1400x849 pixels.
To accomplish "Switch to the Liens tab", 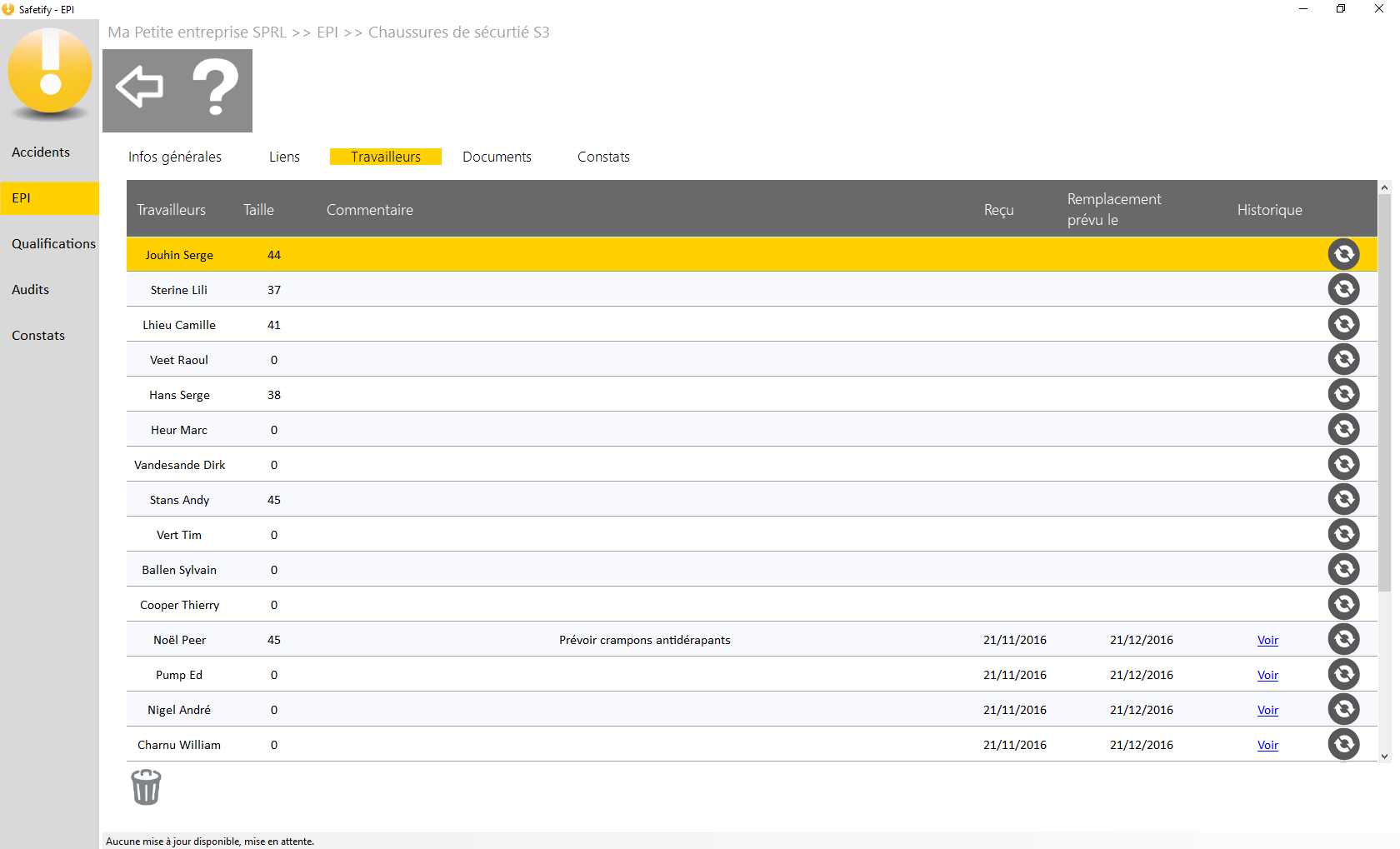I will tap(284, 157).
